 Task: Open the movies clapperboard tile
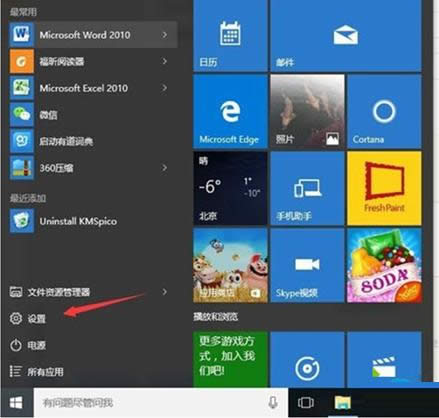pos(384,359)
